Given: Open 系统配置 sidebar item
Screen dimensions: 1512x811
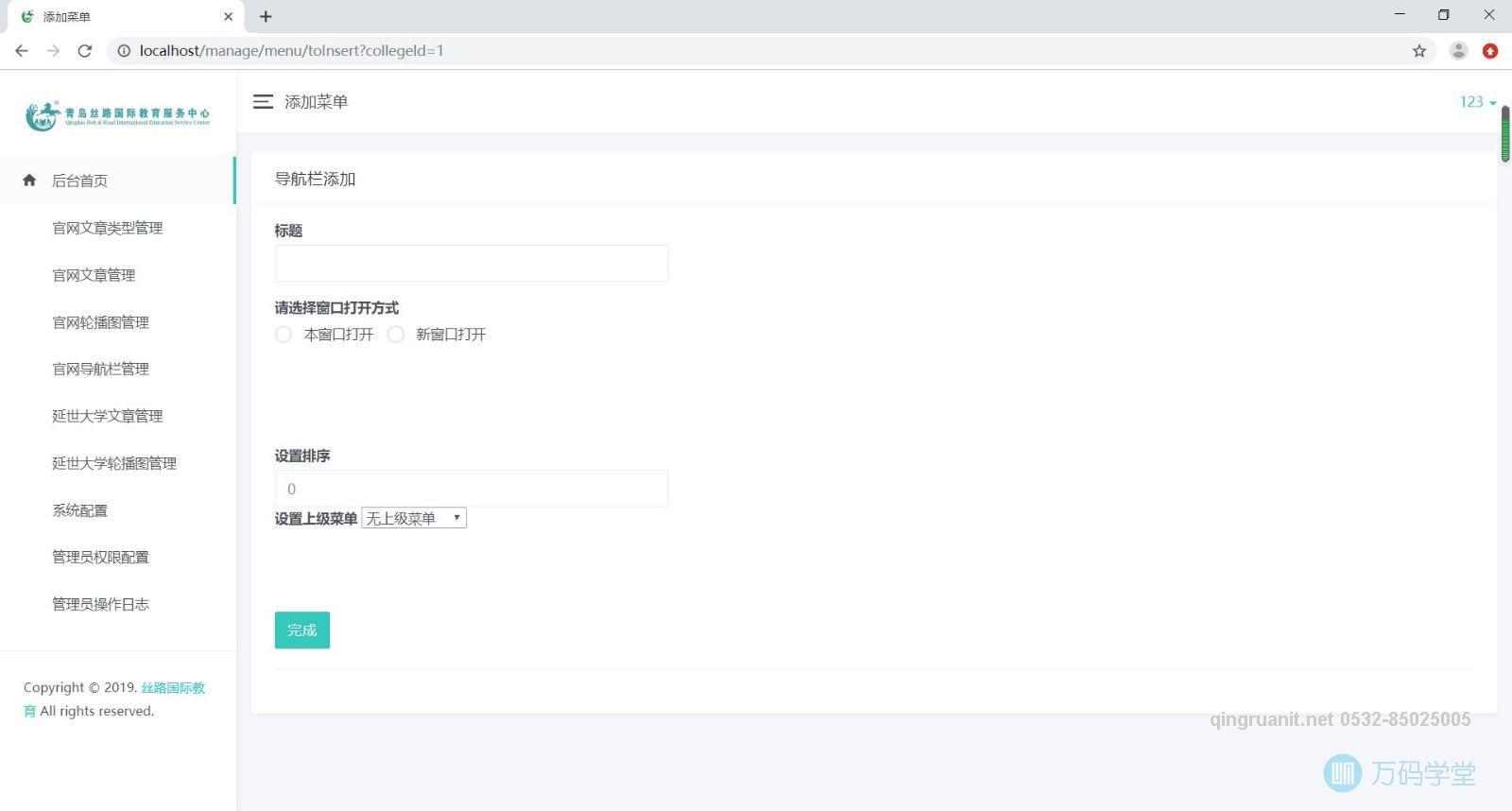Looking at the screenshot, I should tap(80, 510).
